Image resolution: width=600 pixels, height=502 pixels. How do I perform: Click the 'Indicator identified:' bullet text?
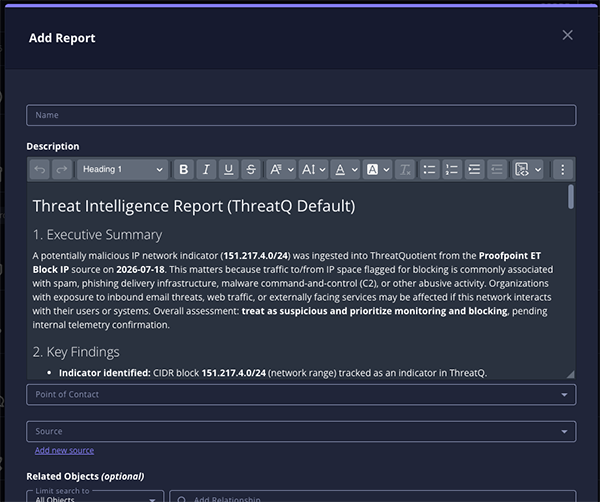point(104,373)
